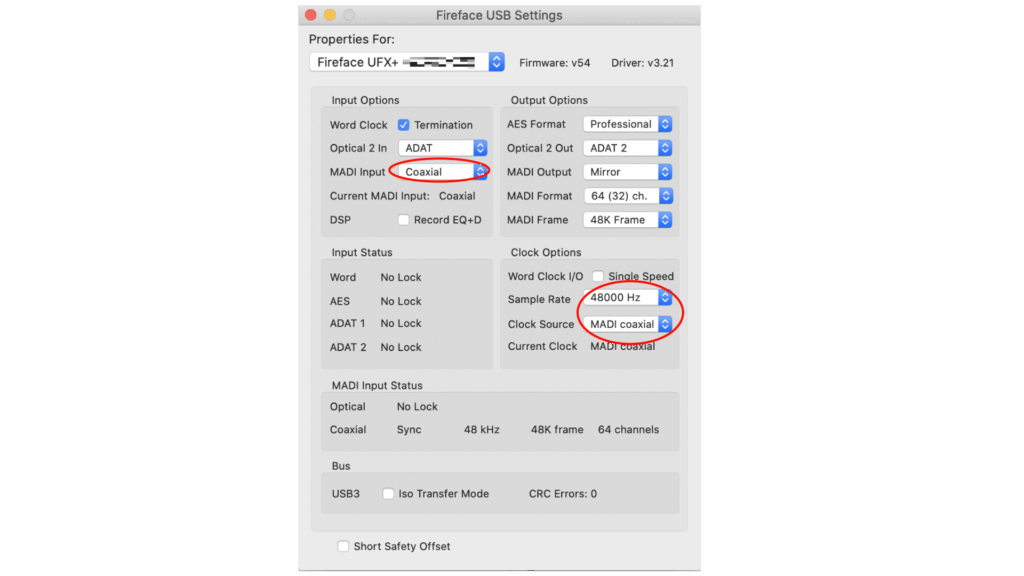
Task: Select the MADI Format 64 (32) ch. dropdown
Action: pyautogui.click(x=628, y=196)
